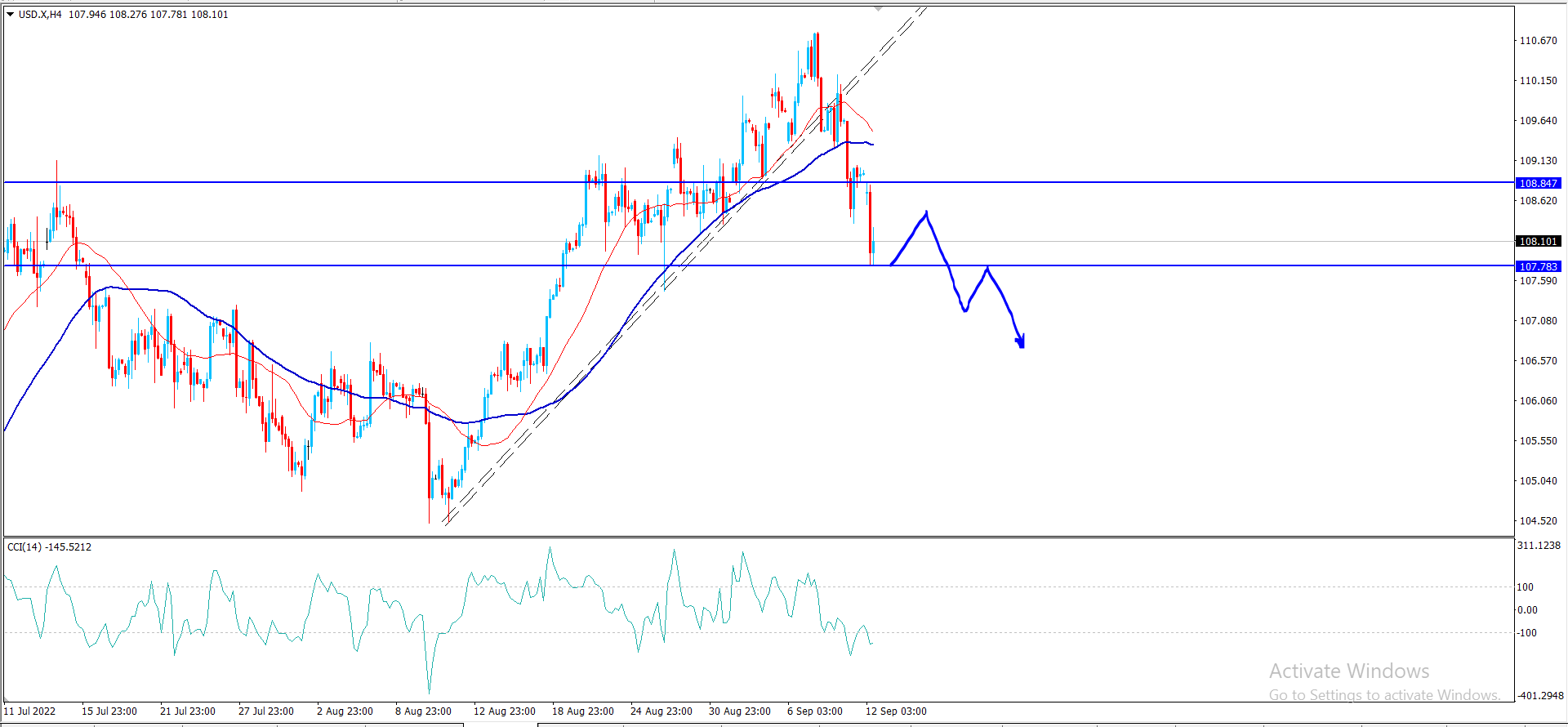The height and width of the screenshot is (727, 1568).
Task: Click the first peak of the blue projection
Action: [926, 213]
